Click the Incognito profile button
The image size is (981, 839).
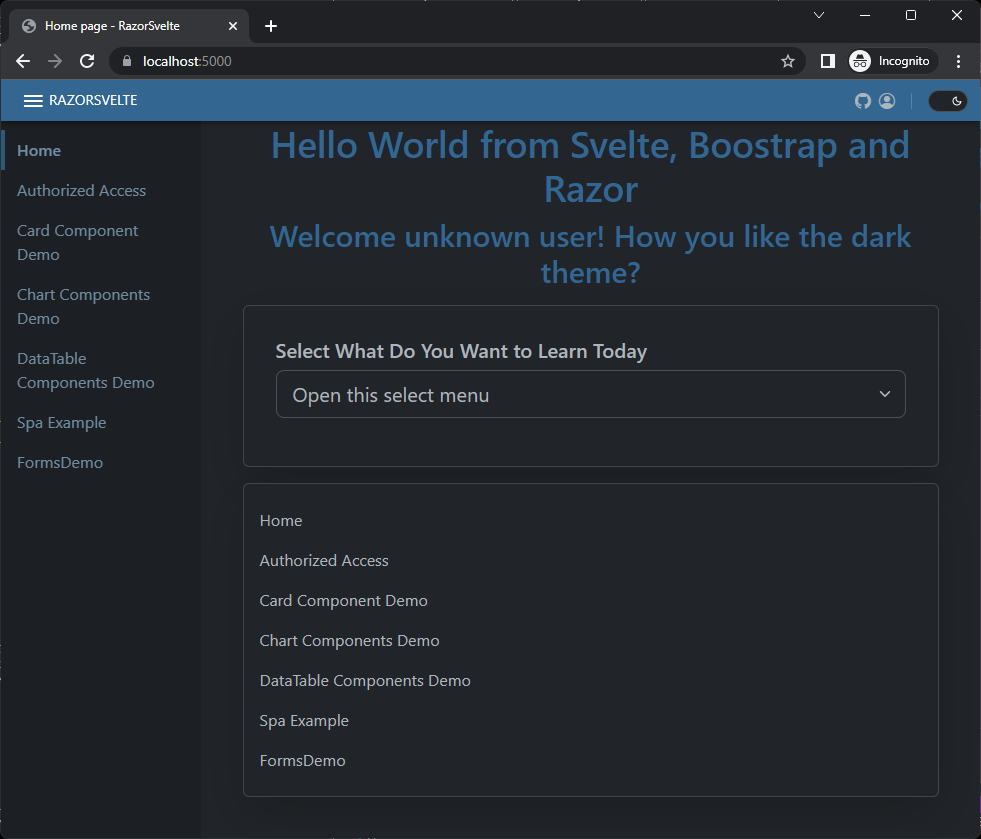pyautogui.click(x=893, y=61)
